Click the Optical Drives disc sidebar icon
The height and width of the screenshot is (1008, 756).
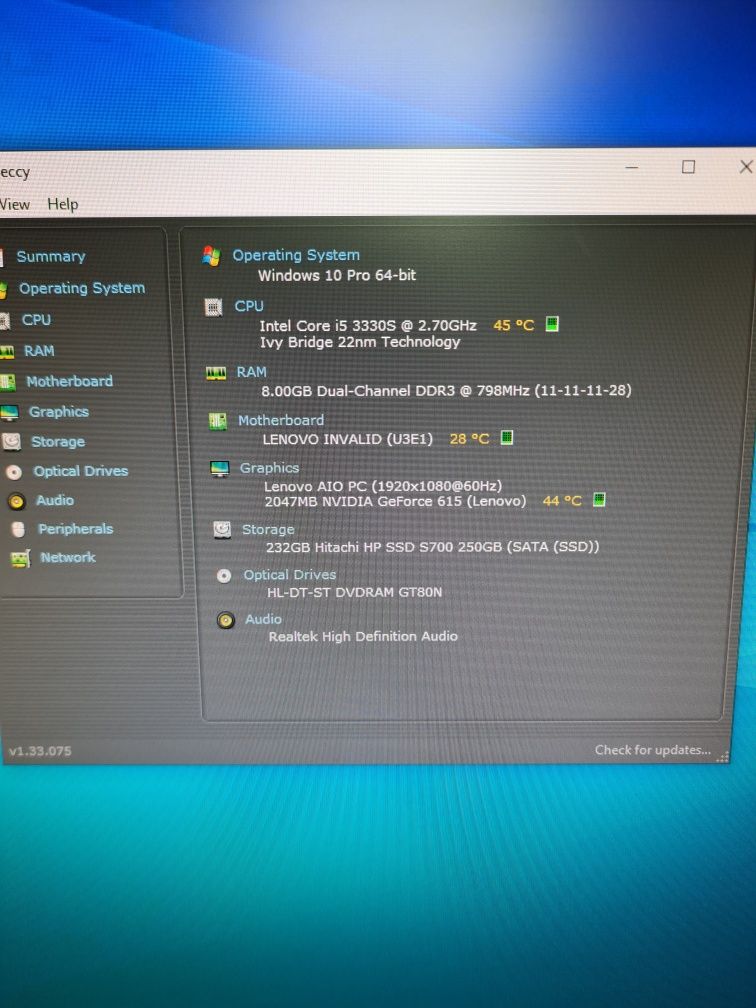tap(14, 472)
